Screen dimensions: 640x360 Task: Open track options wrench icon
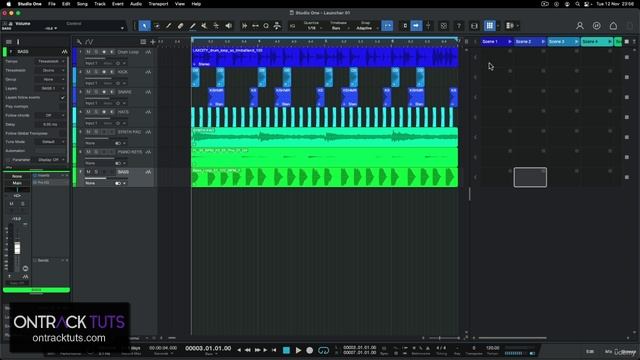(79, 42)
